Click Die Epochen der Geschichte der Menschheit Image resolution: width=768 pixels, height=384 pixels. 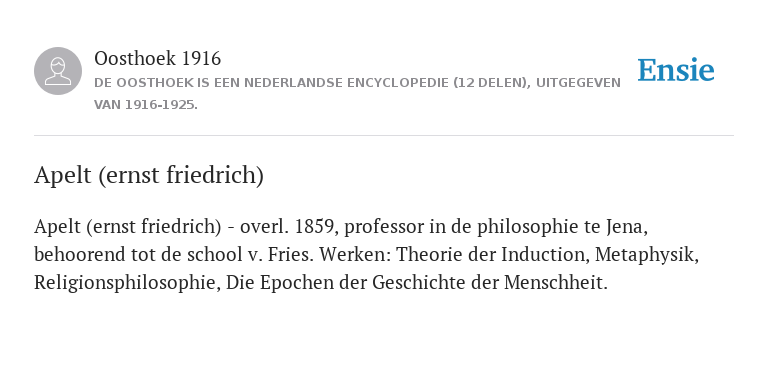click(416, 283)
